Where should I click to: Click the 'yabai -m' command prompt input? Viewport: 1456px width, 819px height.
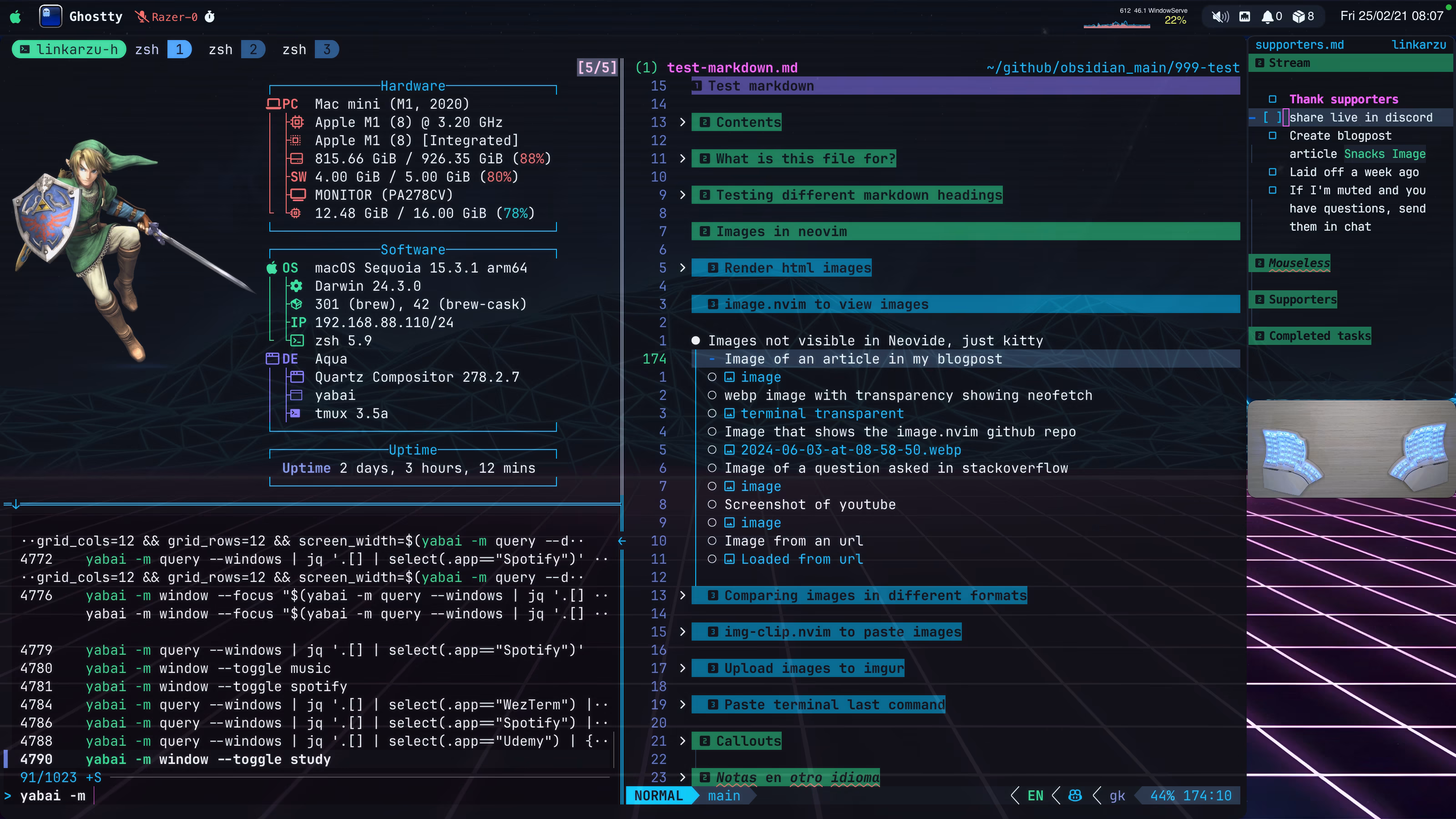tap(53, 796)
